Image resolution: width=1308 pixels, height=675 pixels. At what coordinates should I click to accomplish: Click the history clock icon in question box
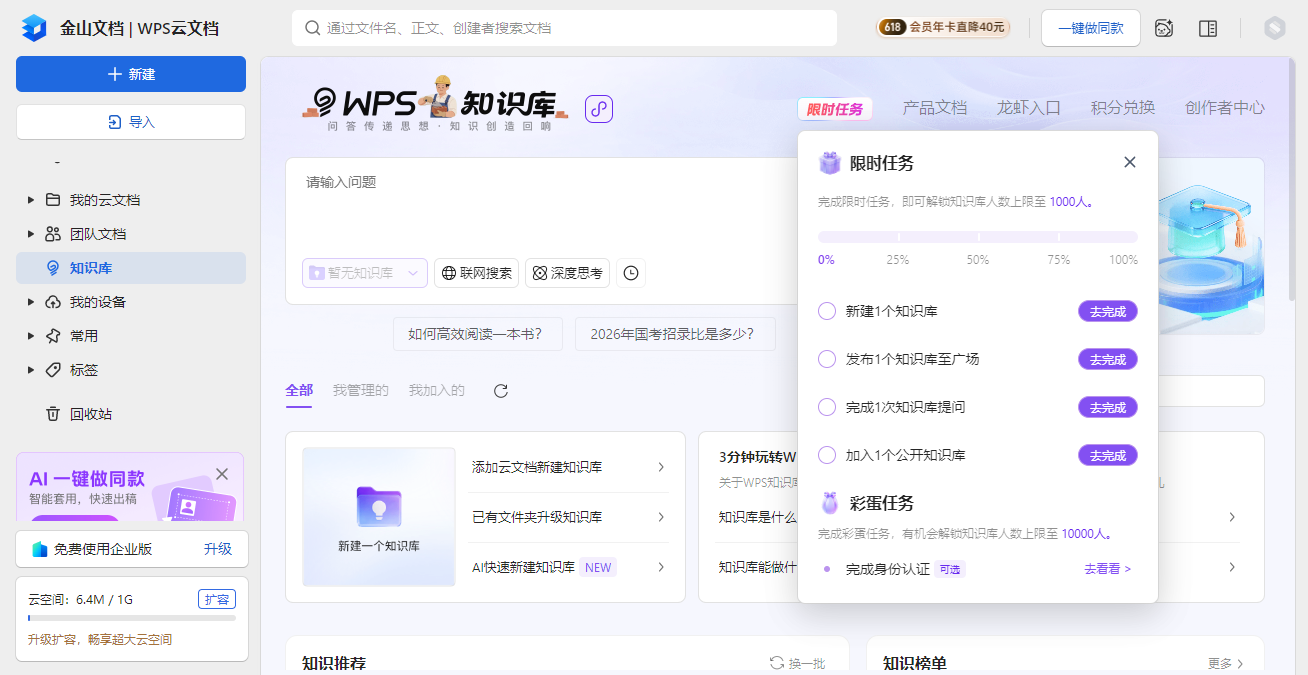click(x=631, y=273)
